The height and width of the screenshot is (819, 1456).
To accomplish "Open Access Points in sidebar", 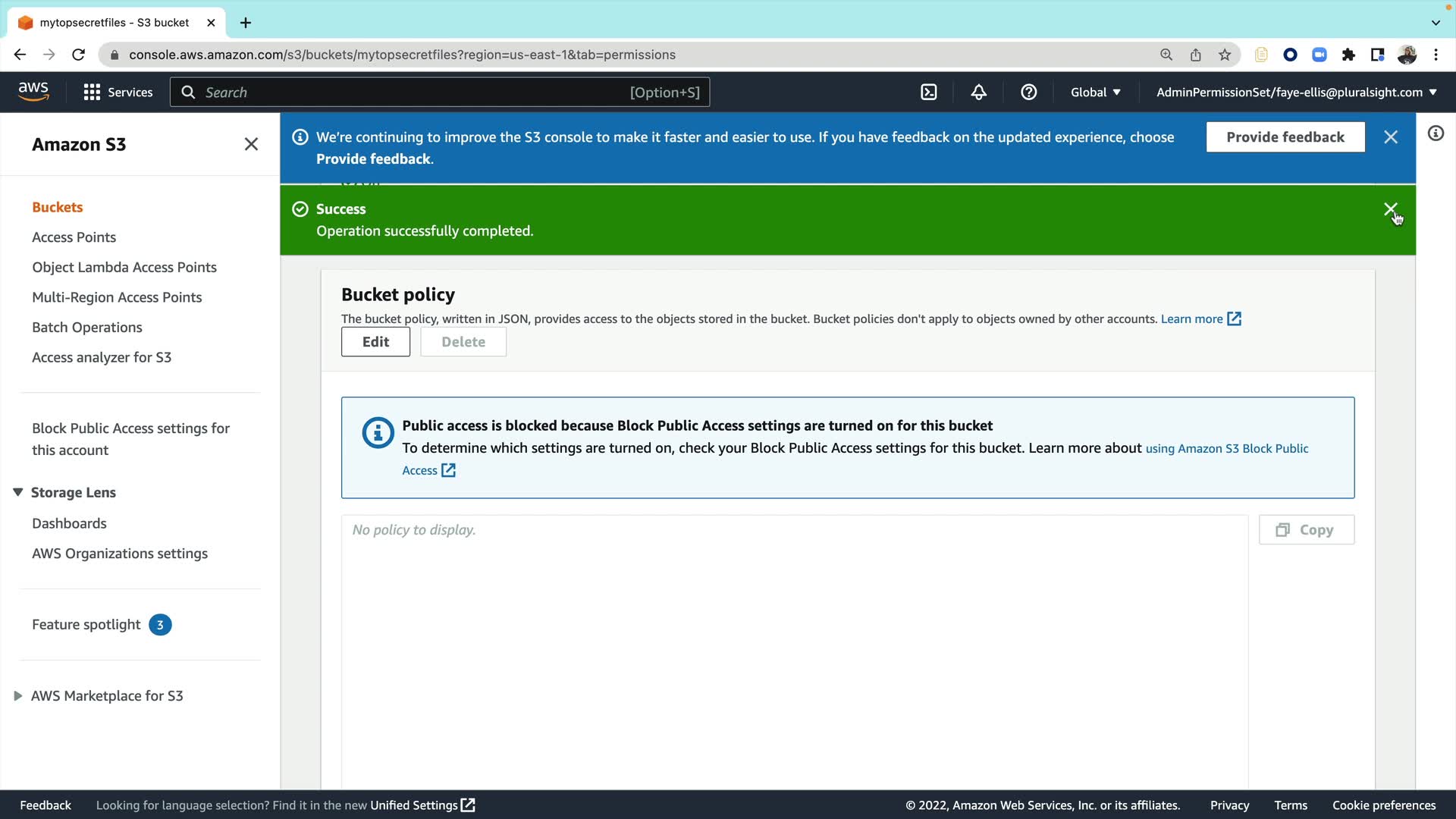I will pyautogui.click(x=74, y=237).
